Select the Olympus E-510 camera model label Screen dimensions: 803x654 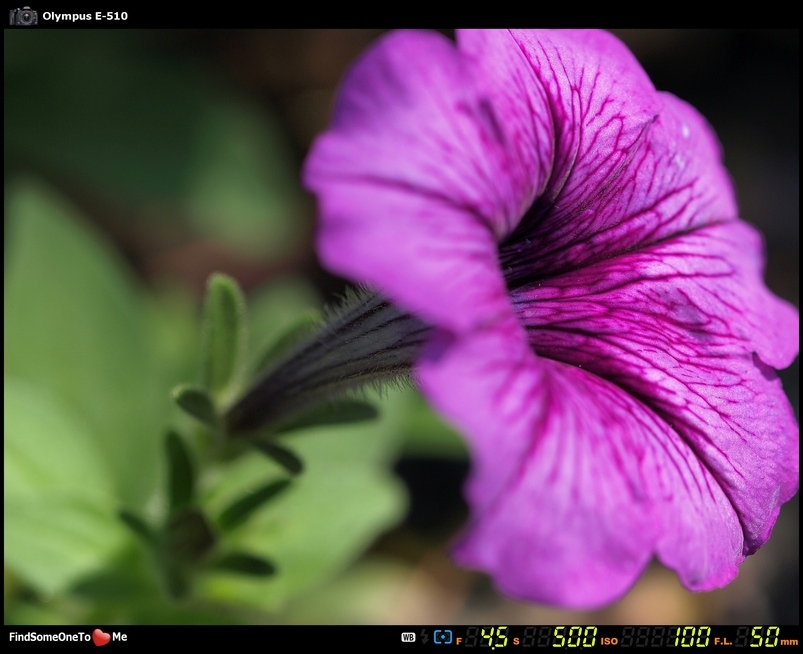(85, 16)
